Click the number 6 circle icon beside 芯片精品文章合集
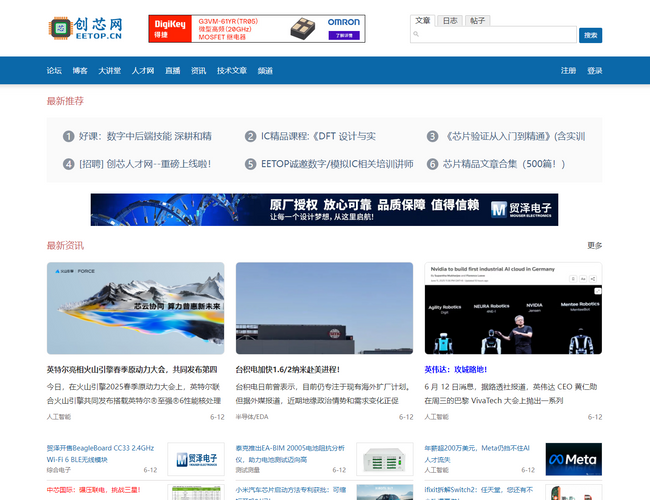The image size is (650, 500). click(432, 164)
